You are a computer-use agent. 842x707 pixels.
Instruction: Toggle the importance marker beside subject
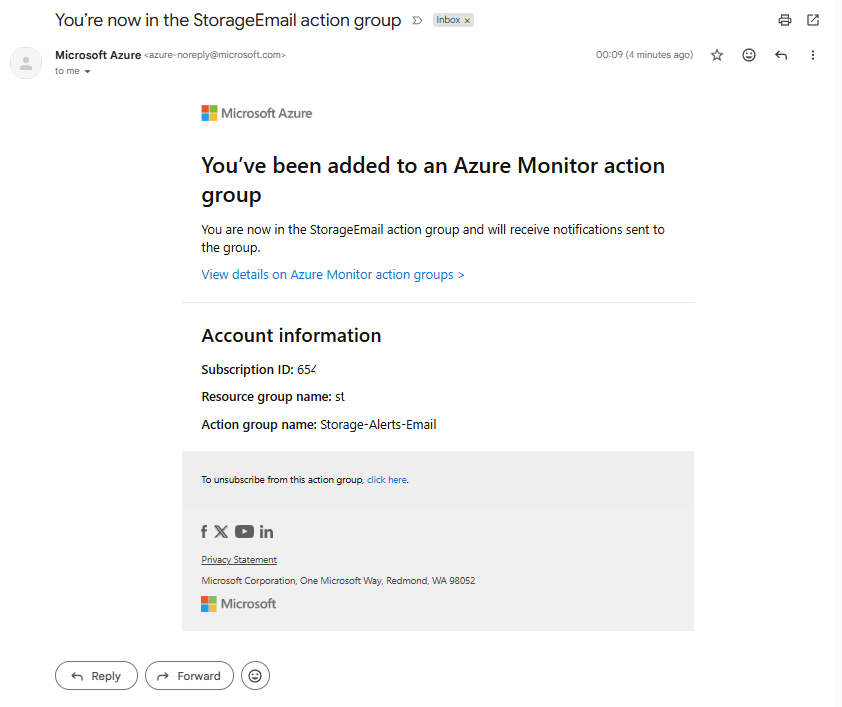(417, 21)
